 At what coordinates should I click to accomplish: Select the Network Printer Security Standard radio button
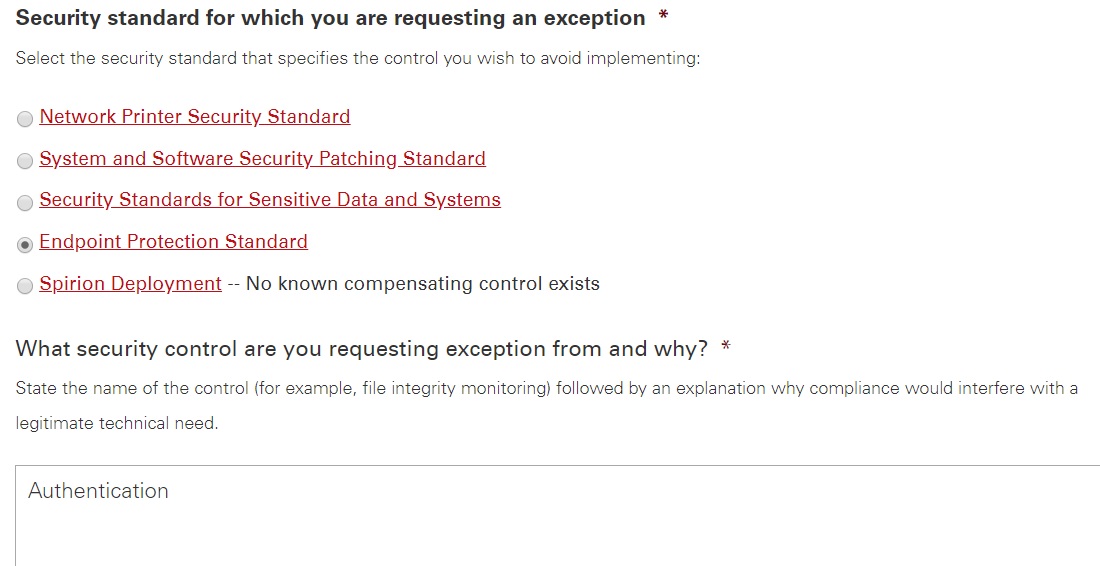pos(25,119)
